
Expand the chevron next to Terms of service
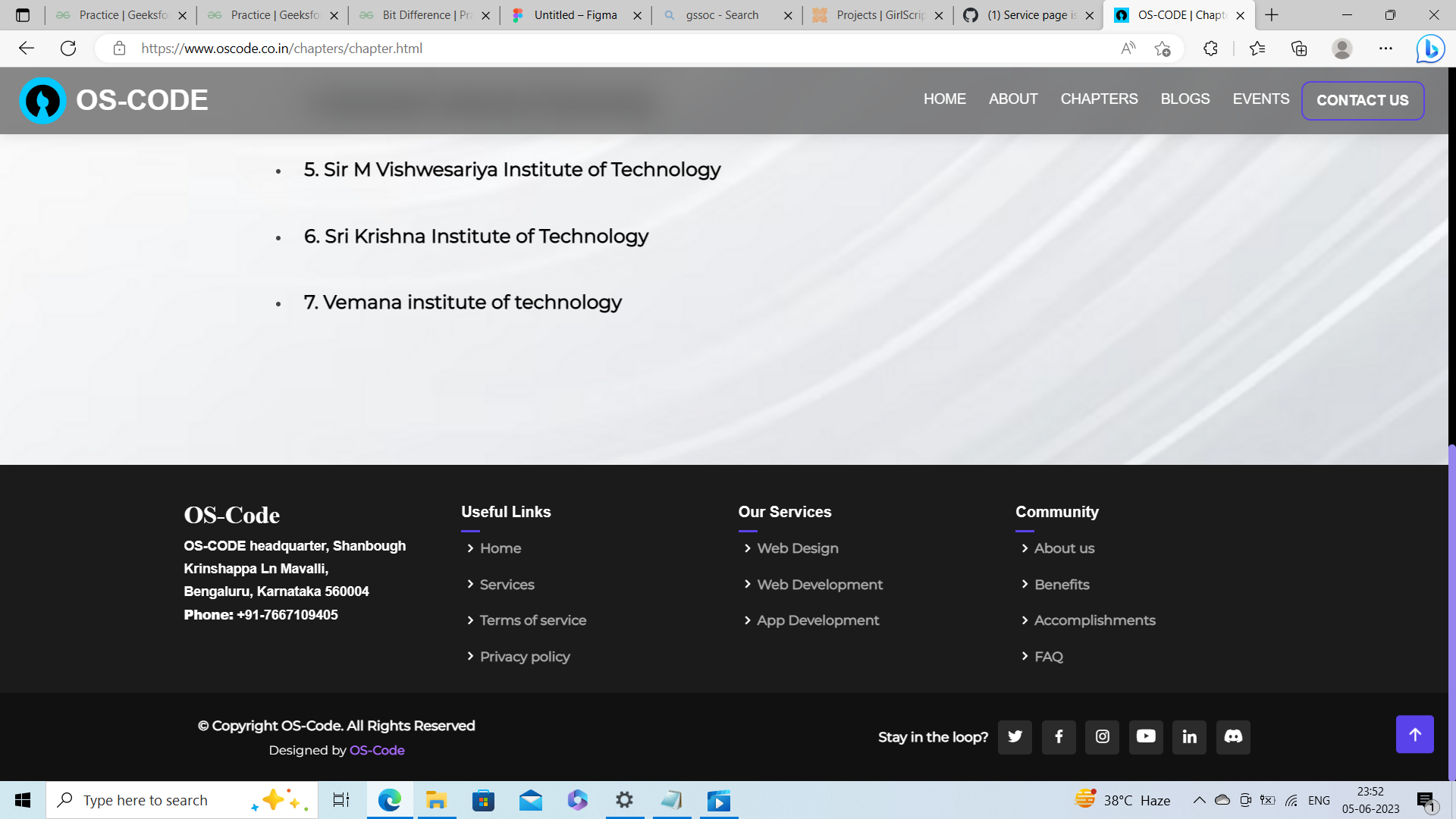470,620
